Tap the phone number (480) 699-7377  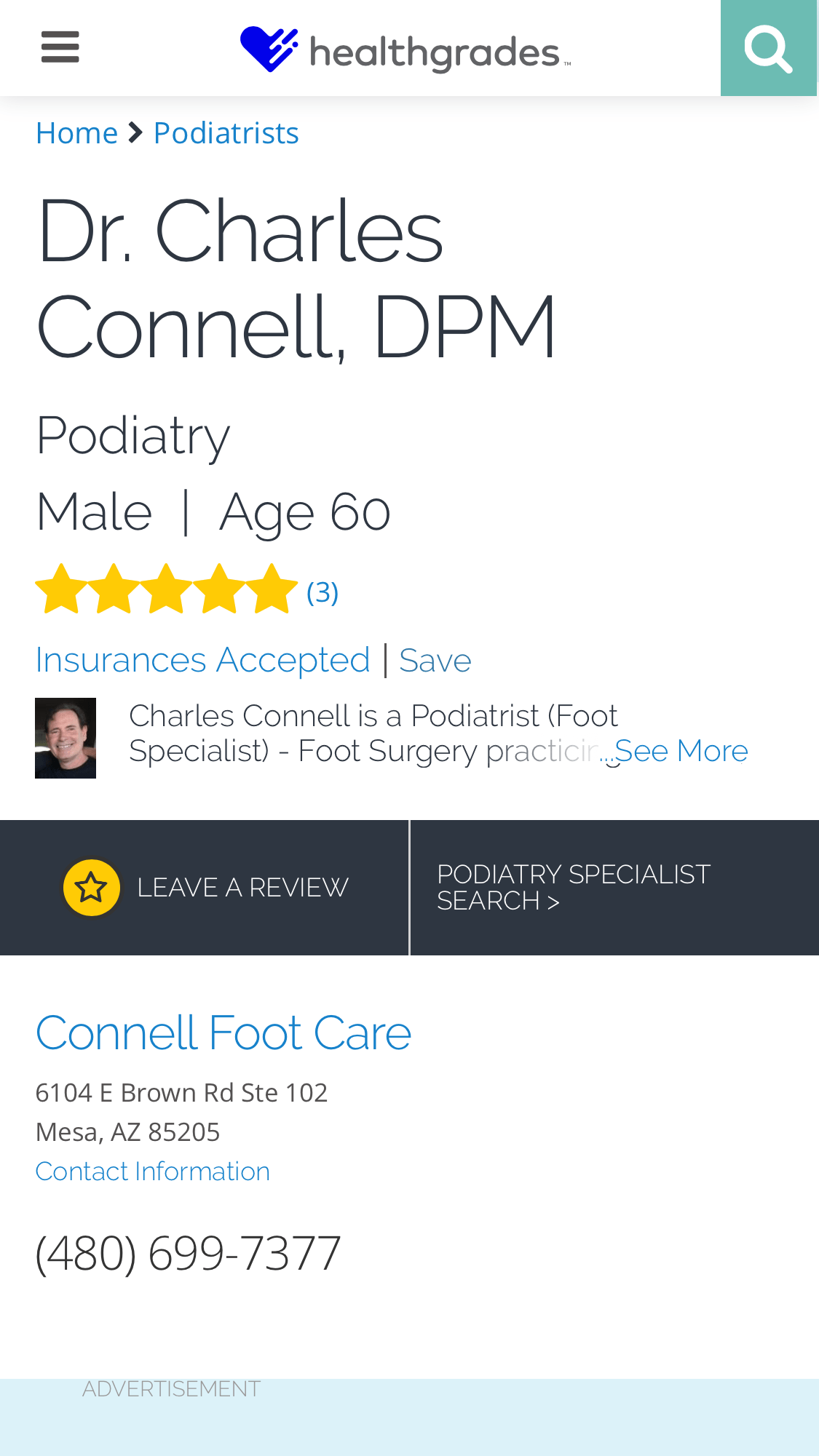tap(188, 1253)
